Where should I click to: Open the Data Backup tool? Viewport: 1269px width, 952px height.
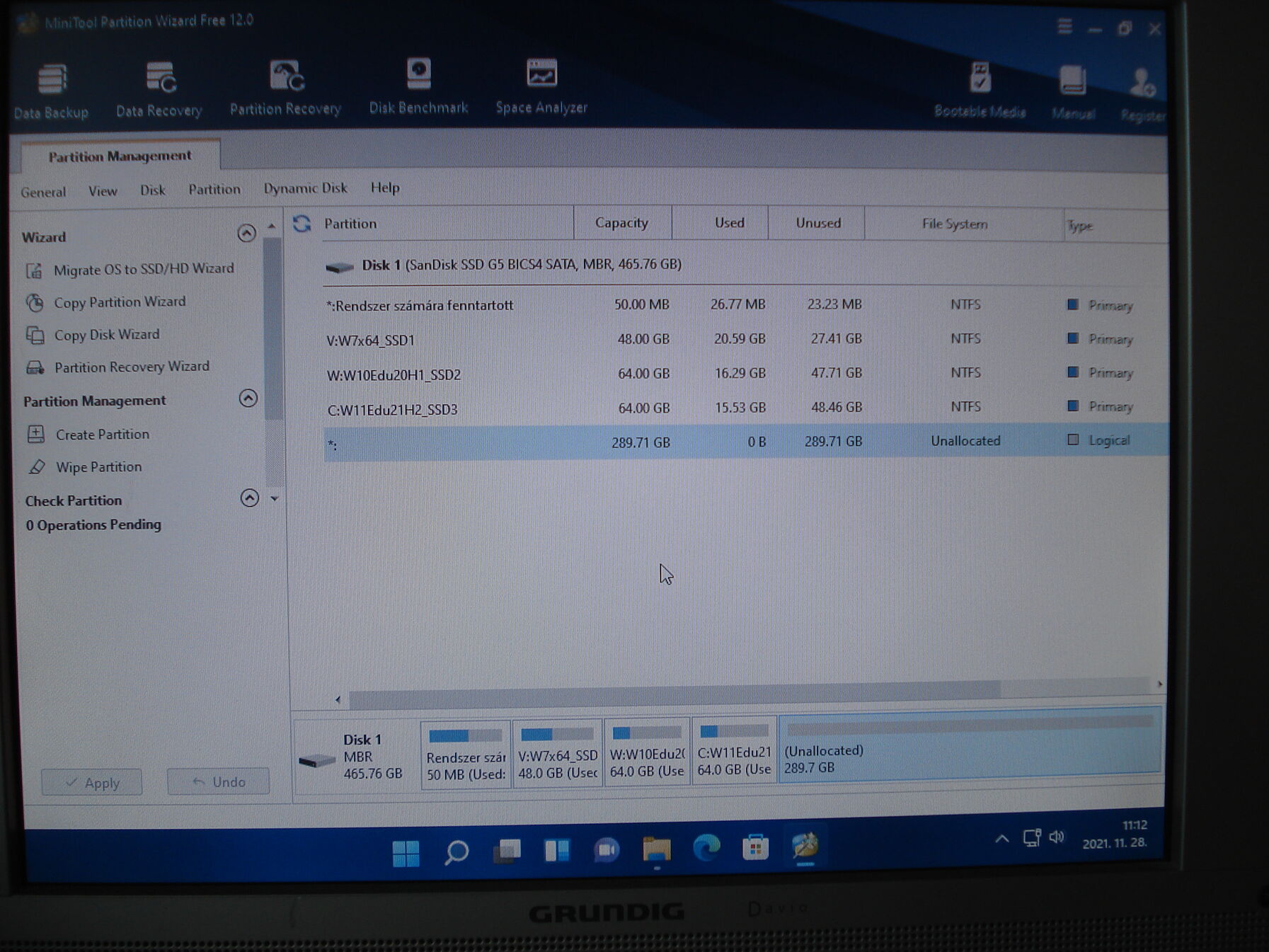click(x=51, y=91)
